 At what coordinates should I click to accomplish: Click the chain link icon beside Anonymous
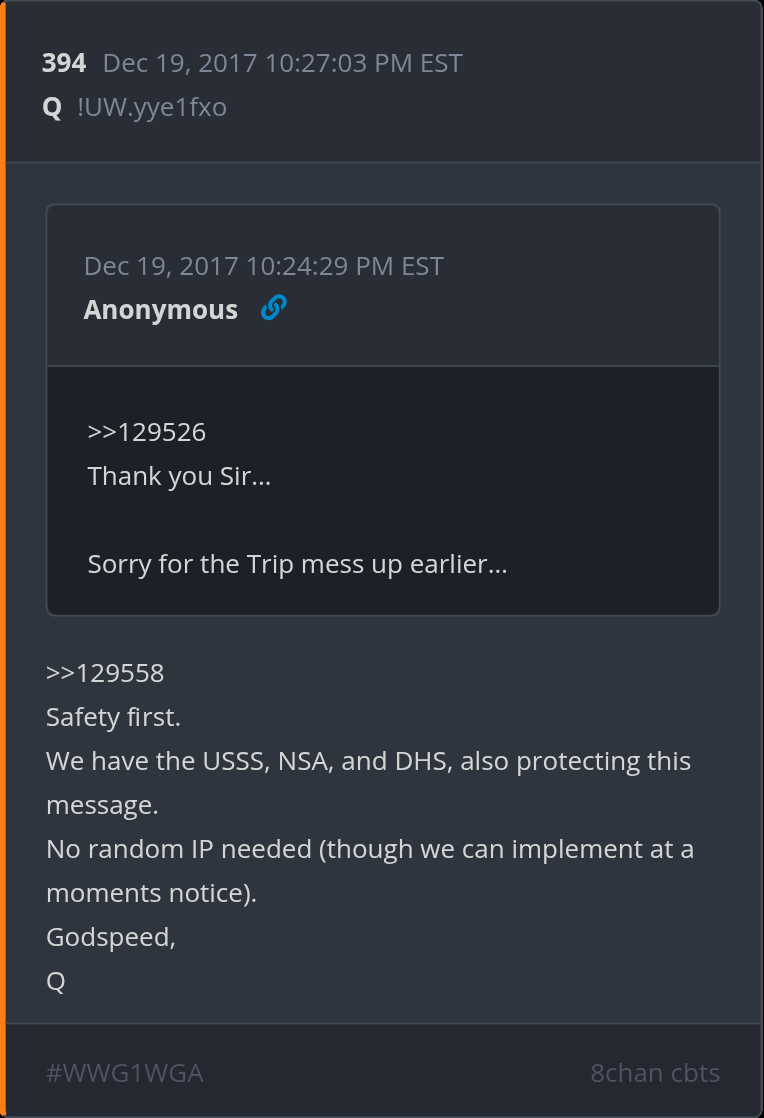[x=273, y=309]
